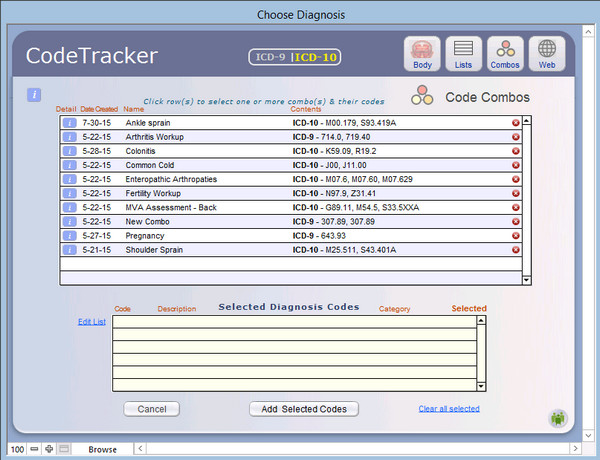Screen dimensions: 600x460
Task: Open detail info for Ankle sprain combo
Action: [x=69, y=123]
